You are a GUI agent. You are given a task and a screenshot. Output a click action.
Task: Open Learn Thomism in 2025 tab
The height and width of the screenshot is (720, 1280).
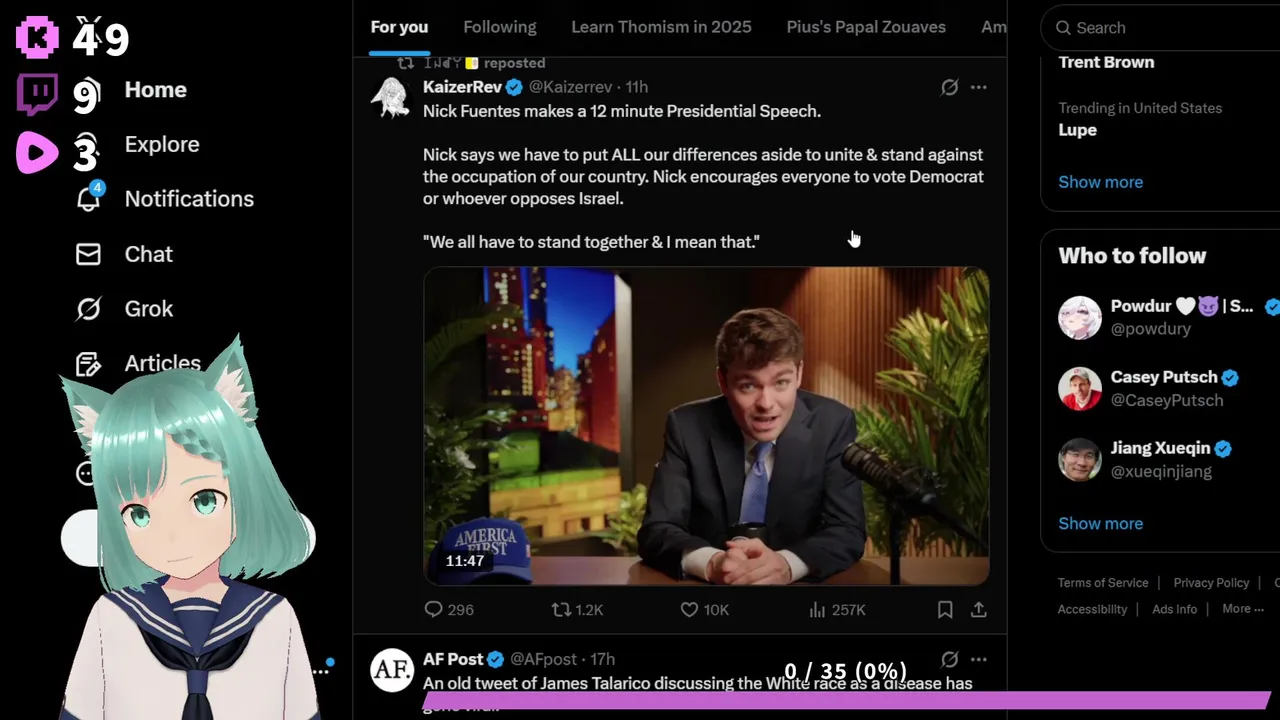tap(661, 27)
